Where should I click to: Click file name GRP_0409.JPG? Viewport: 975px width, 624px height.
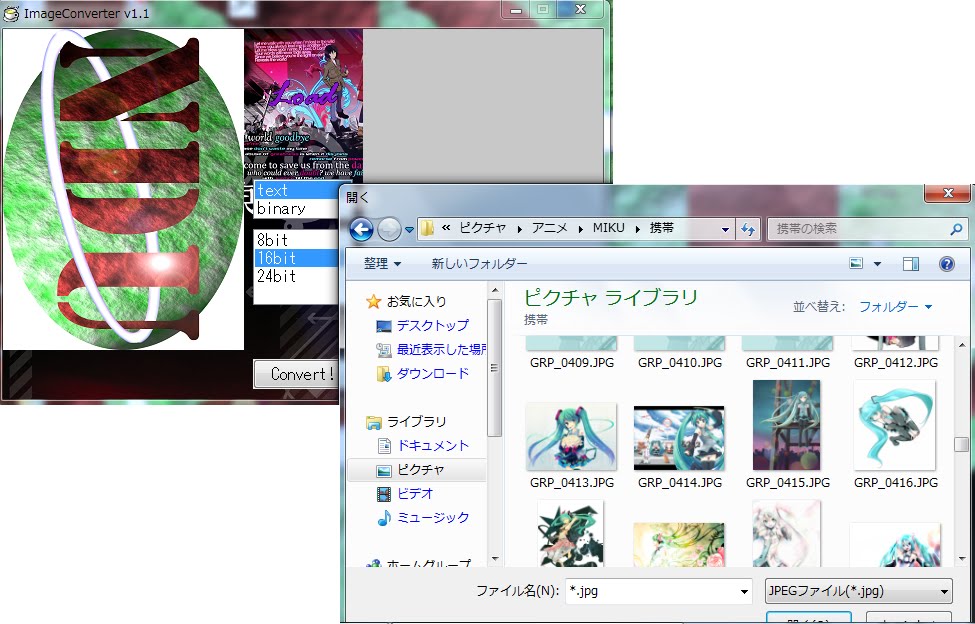pyautogui.click(x=571, y=362)
